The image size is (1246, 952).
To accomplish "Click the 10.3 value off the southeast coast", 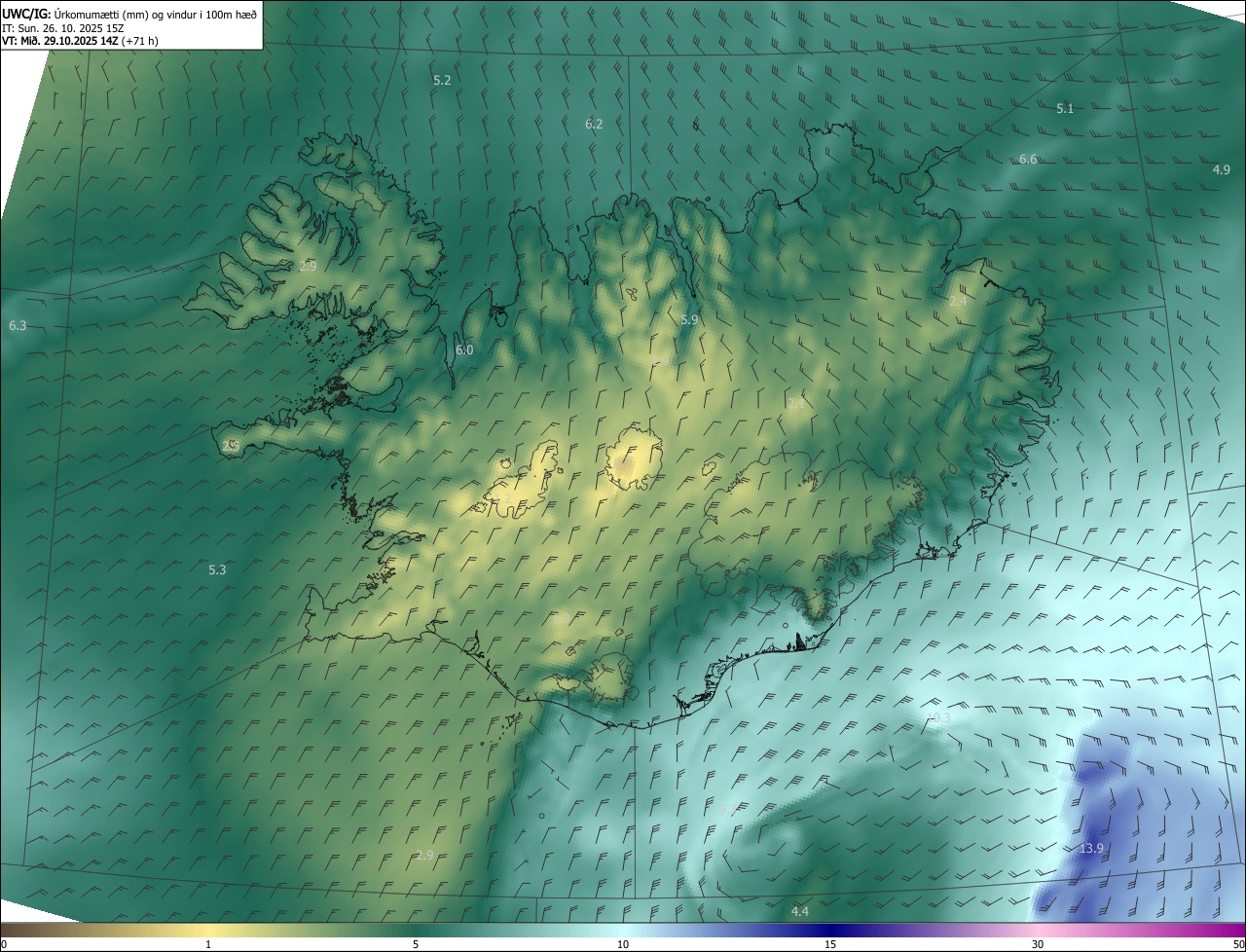I will pos(938,717).
